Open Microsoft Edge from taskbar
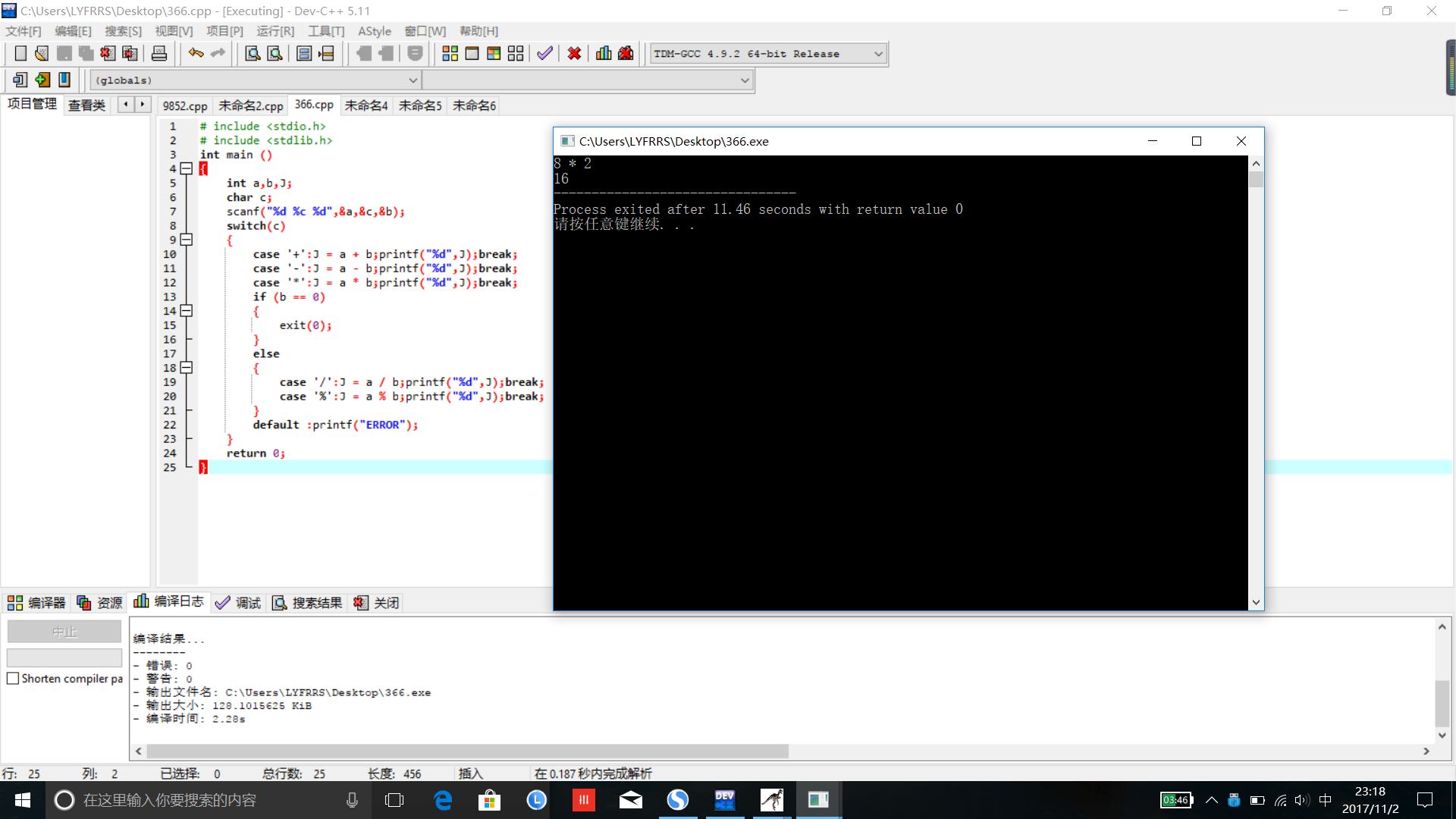Screen dimensions: 1456x819 (x=443, y=800)
